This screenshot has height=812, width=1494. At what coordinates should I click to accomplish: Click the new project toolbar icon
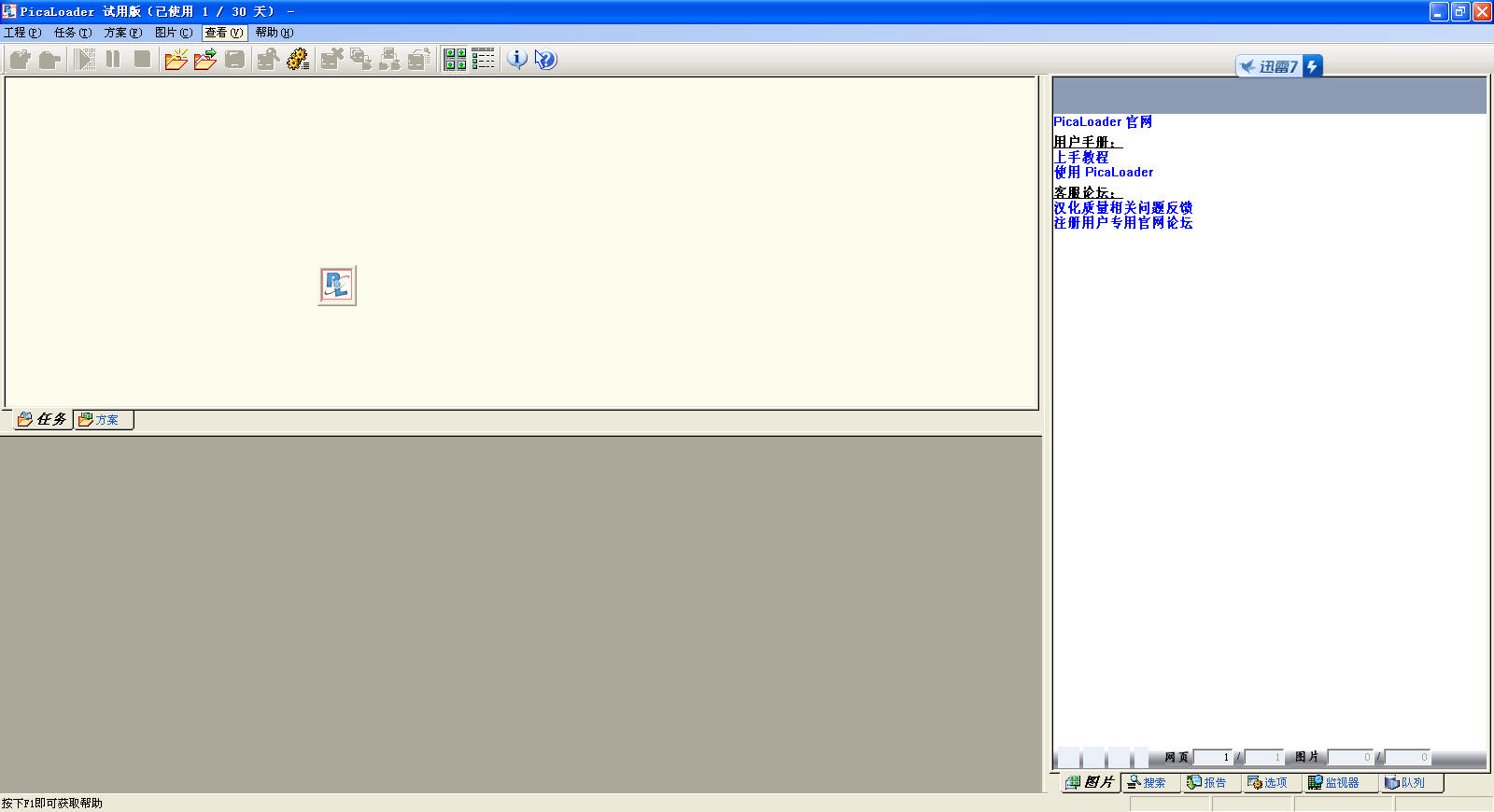pyautogui.click(x=21, y=60)
